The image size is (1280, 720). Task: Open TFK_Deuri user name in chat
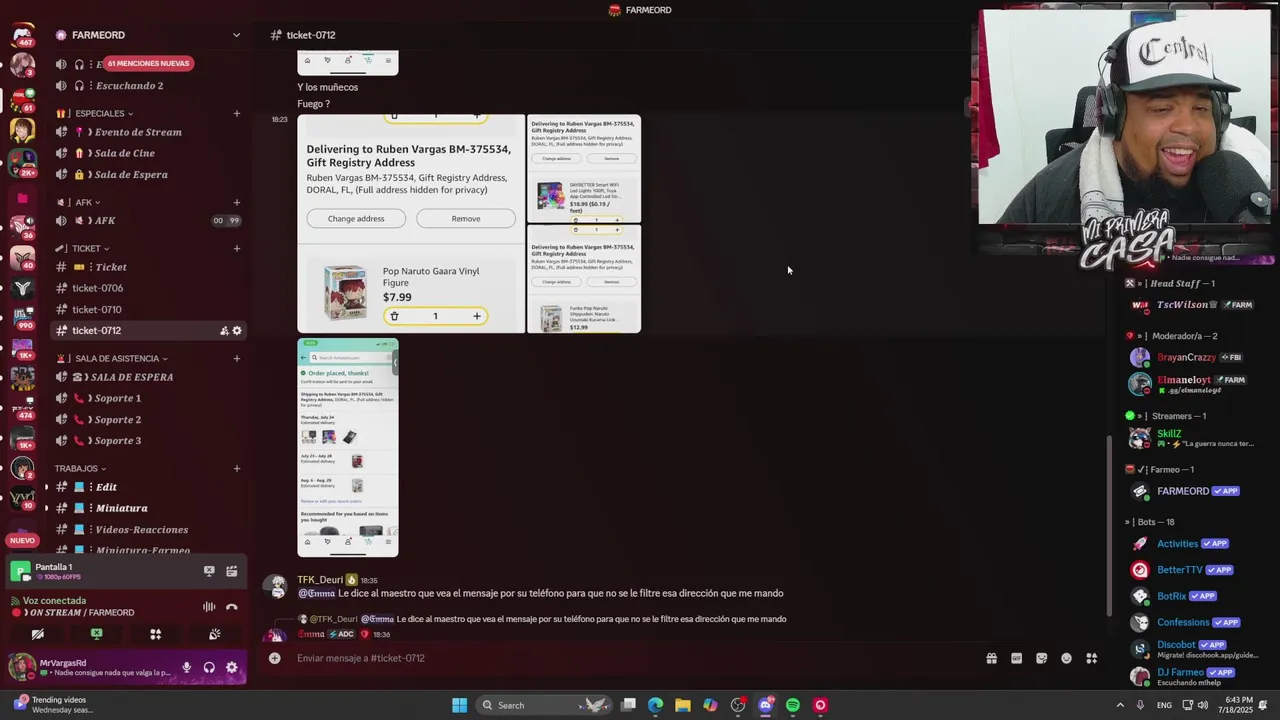pos(320,580)
